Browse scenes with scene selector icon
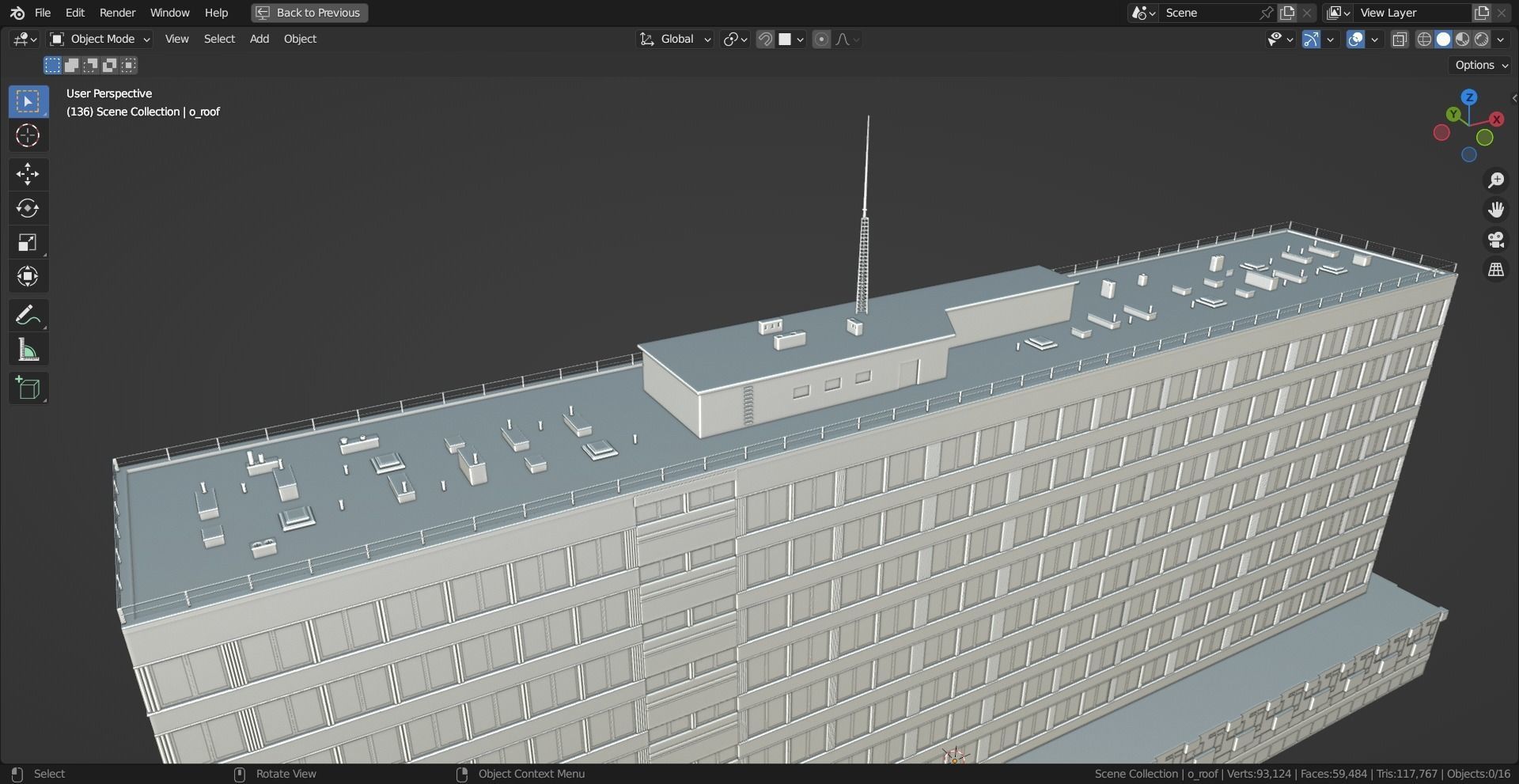The width and height of the screenshot is (1519, 784). click(1143, 13)
